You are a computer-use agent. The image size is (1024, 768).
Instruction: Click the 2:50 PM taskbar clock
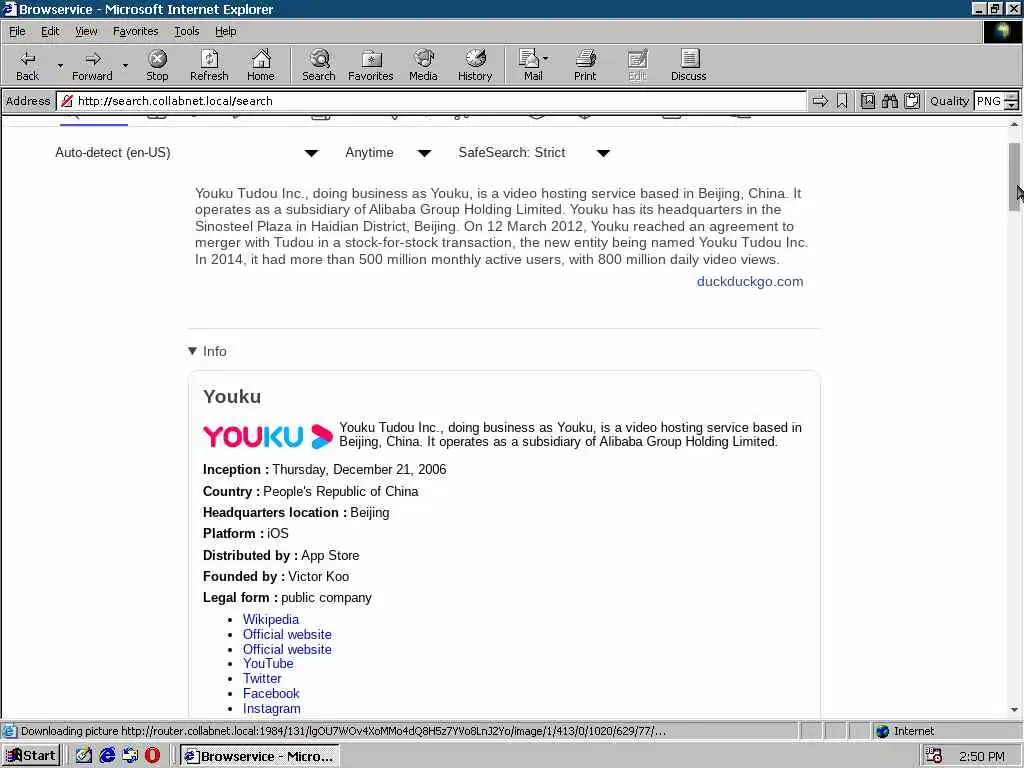point(982,756)
